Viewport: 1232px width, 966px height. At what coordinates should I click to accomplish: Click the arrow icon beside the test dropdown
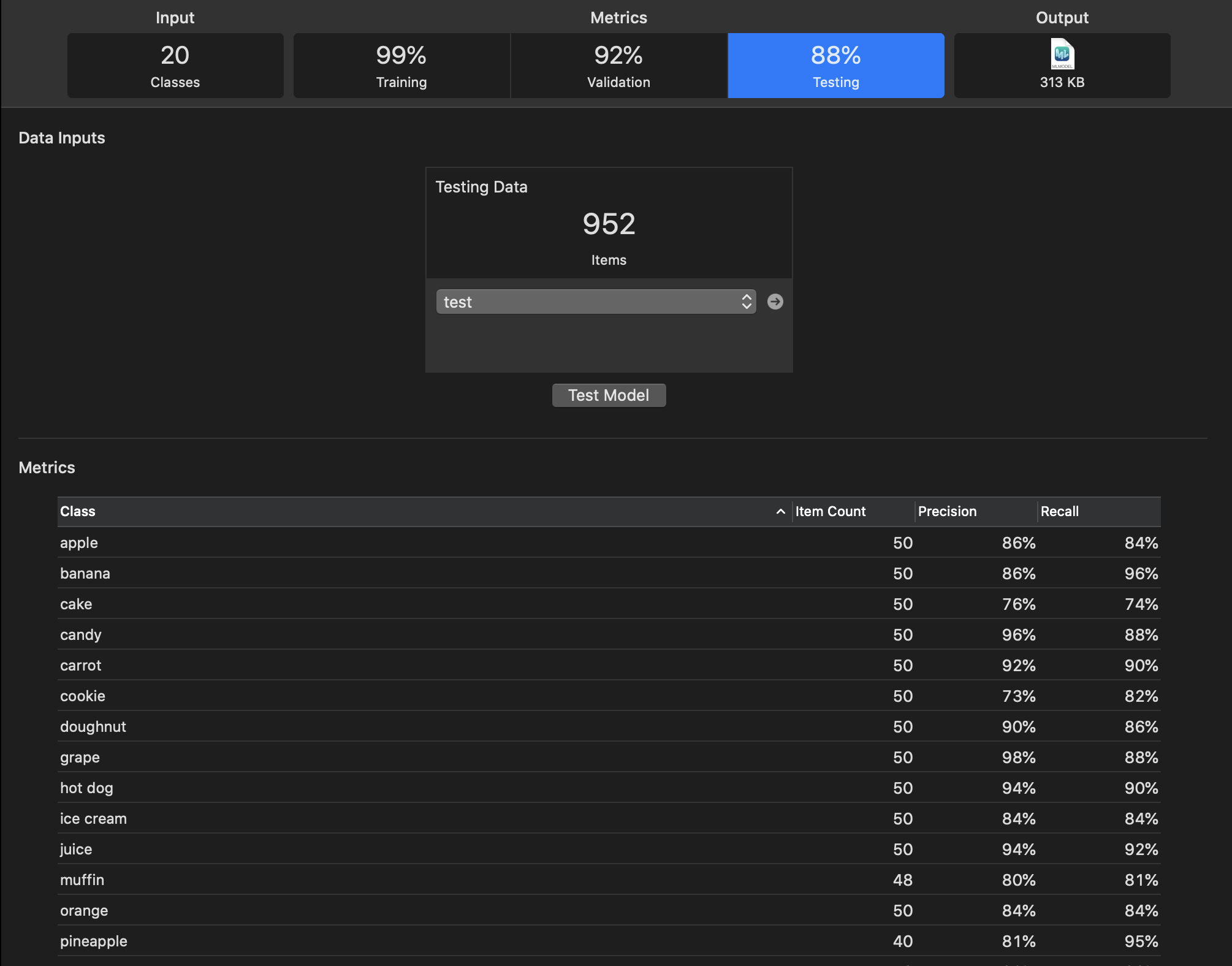coord(775,302)
